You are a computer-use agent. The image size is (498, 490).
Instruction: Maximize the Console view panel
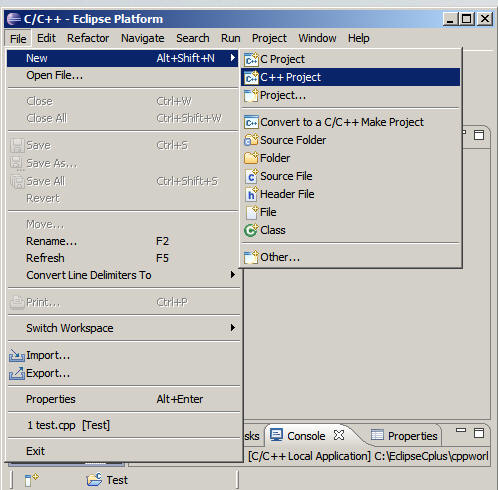click(479, 433)
